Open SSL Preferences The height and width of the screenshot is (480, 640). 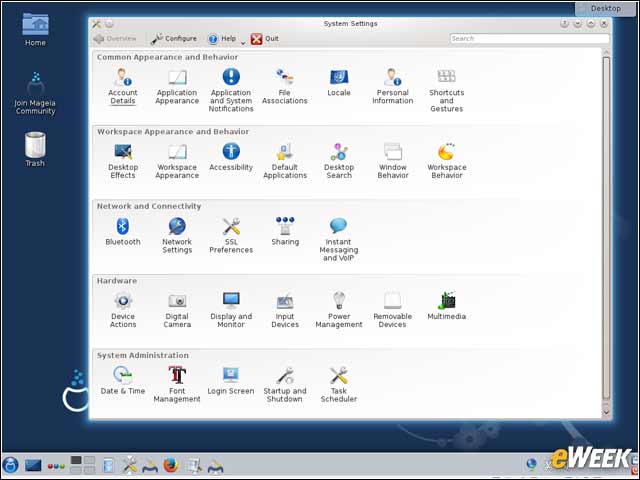pyautogui.click(x=231, y=236)
